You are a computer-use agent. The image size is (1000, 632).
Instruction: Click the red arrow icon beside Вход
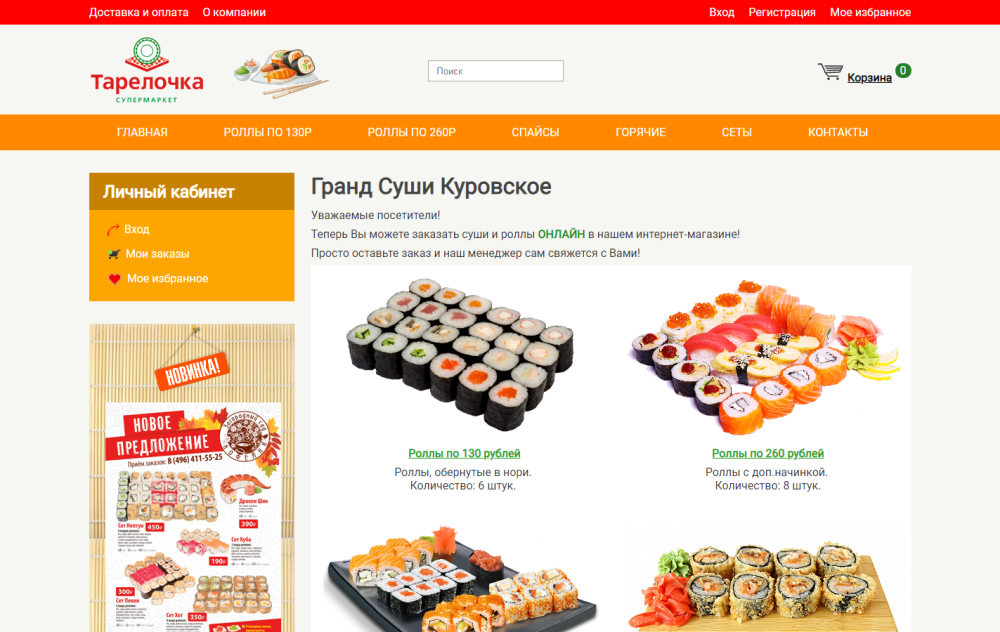[113, 230]
